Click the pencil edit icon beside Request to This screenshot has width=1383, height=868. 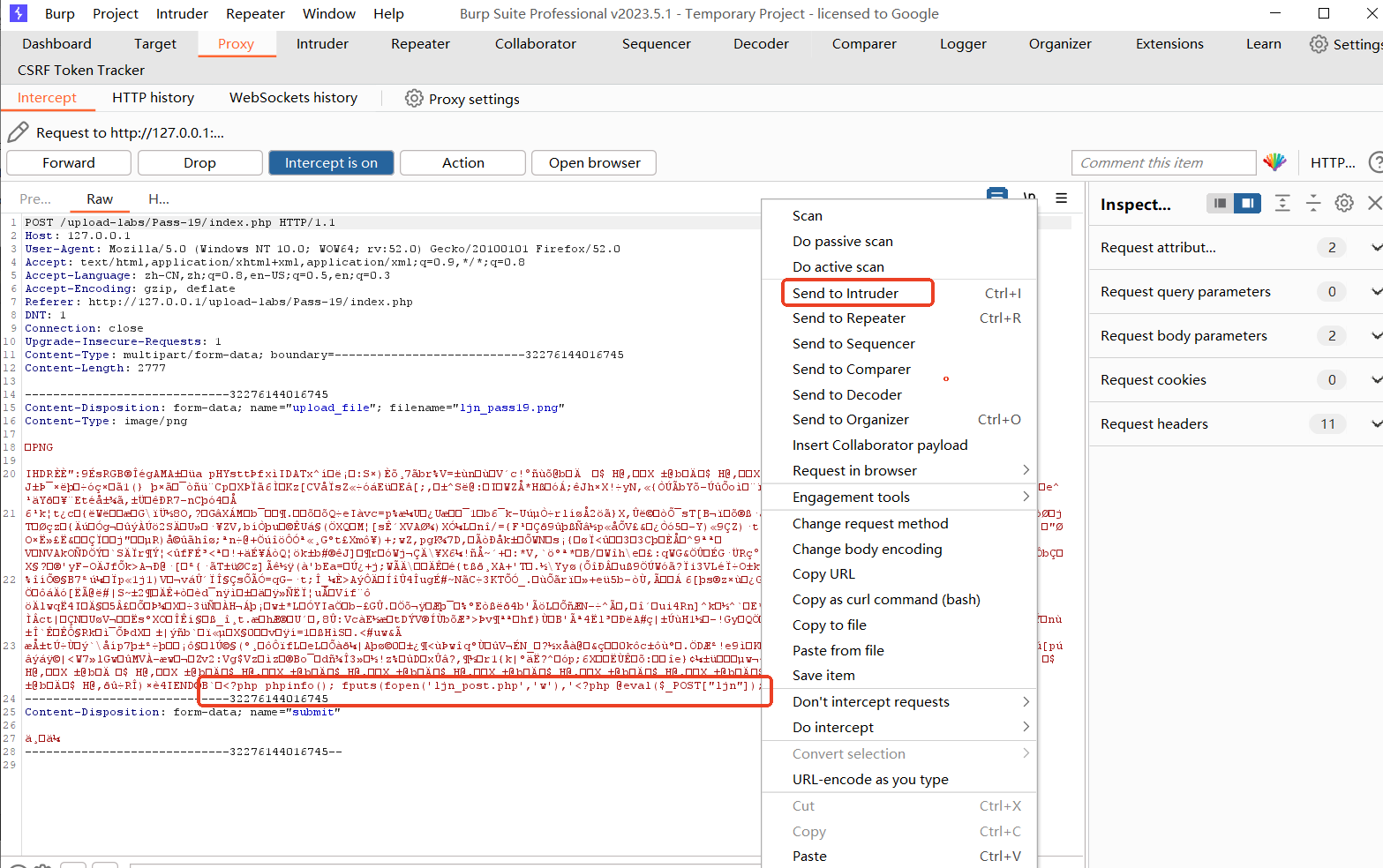click(x=18, y=132)
